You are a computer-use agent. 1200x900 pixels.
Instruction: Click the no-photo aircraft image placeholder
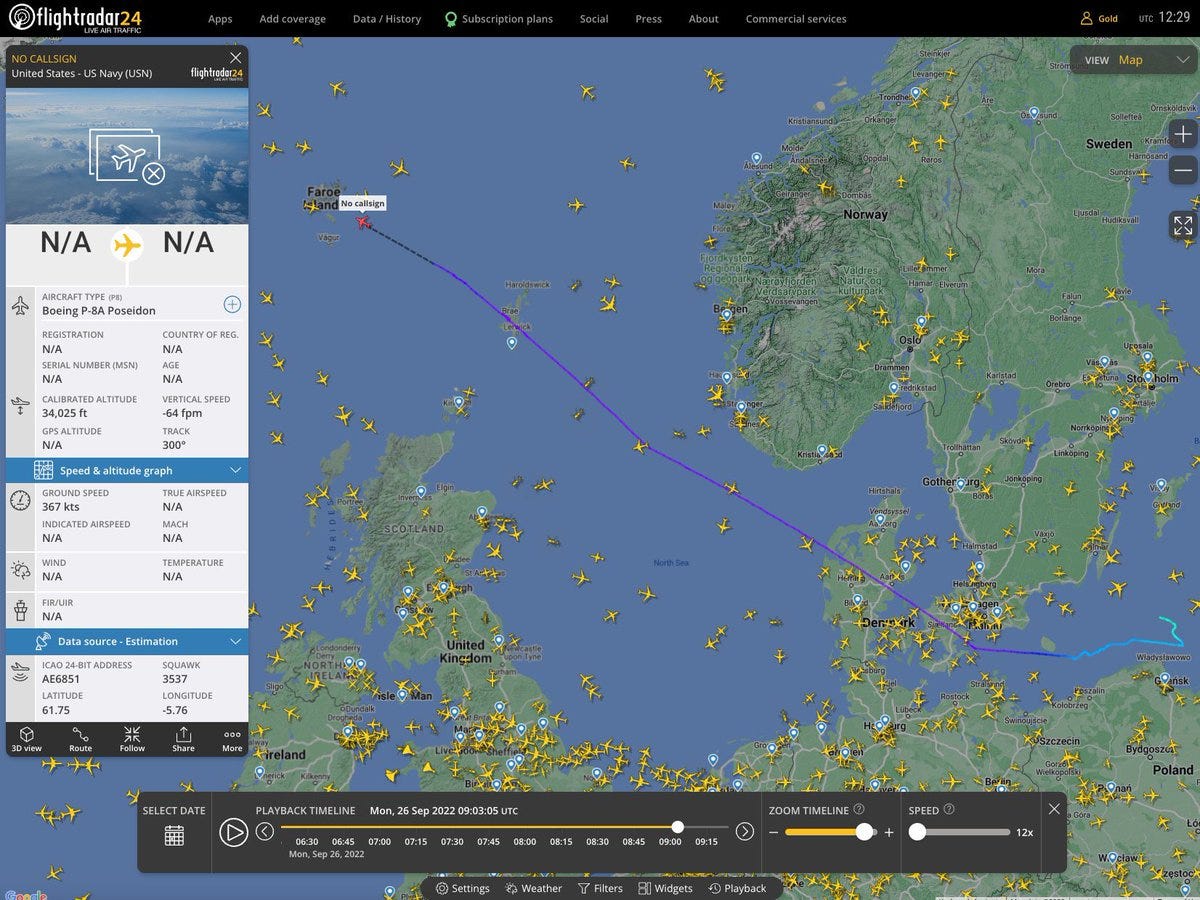pyautogui.click(x=127, y=157)
